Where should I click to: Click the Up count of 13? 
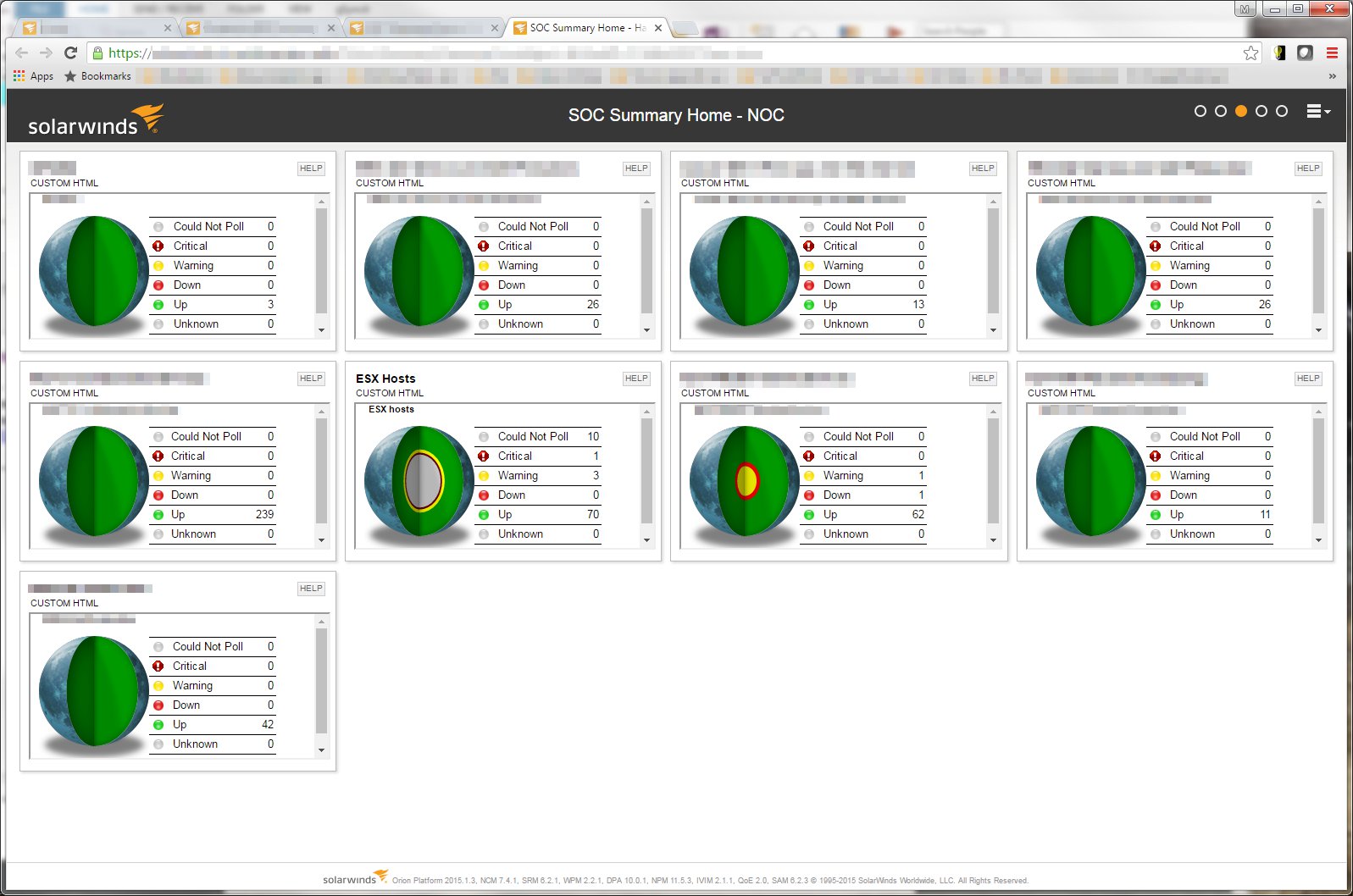[x=918, y=305]
